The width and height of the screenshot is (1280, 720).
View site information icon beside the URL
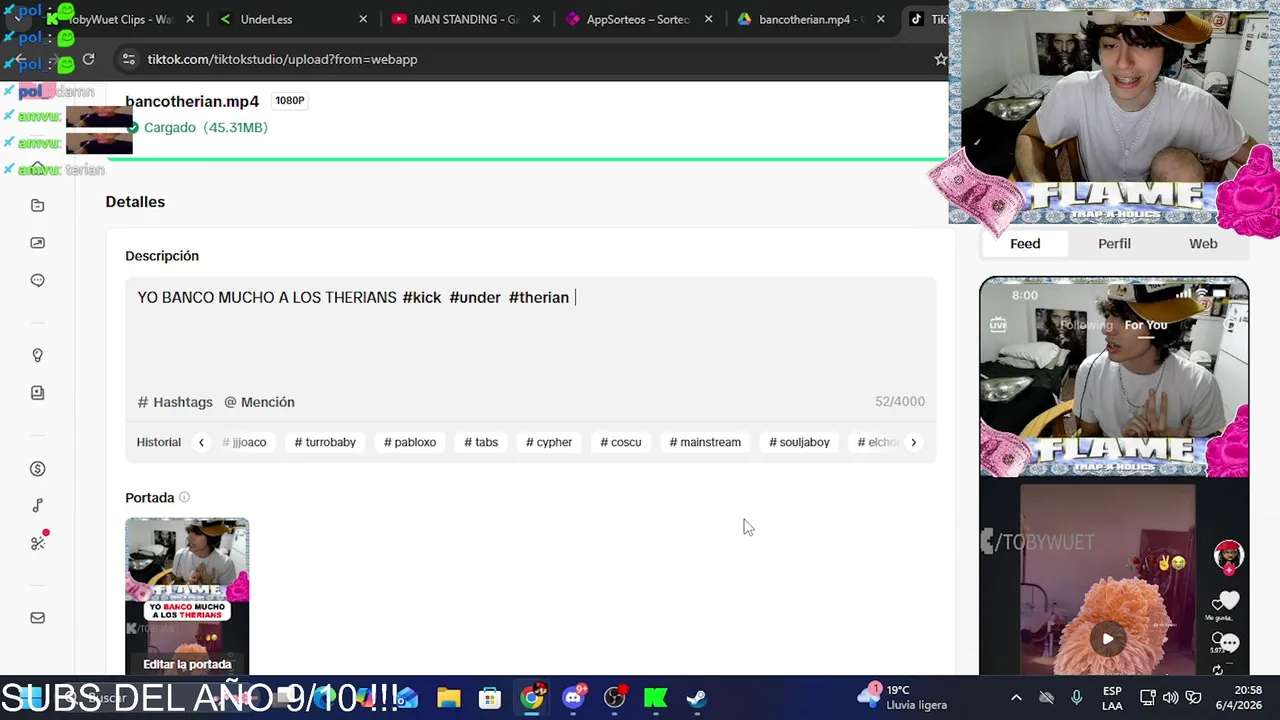pyautogui.click(x=128, y=59)
